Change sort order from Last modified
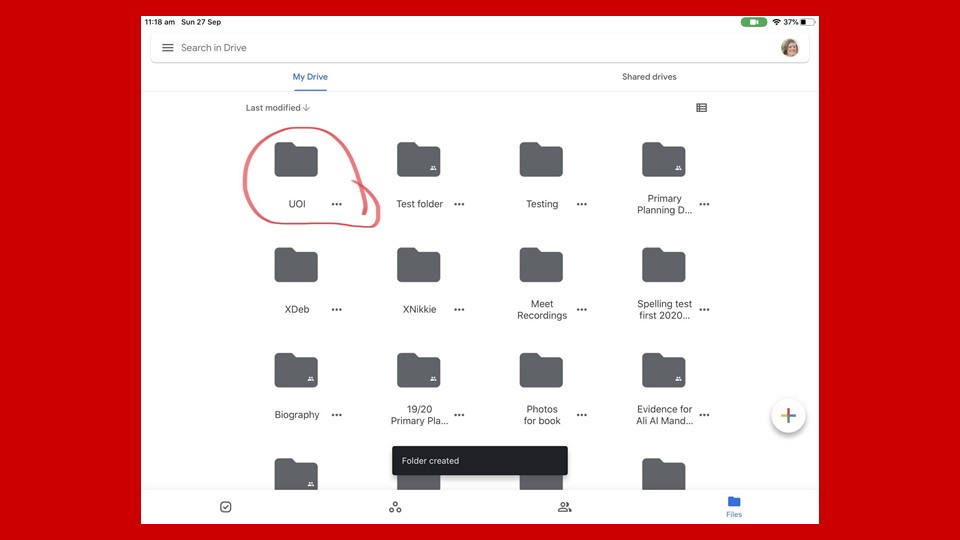 278,108
